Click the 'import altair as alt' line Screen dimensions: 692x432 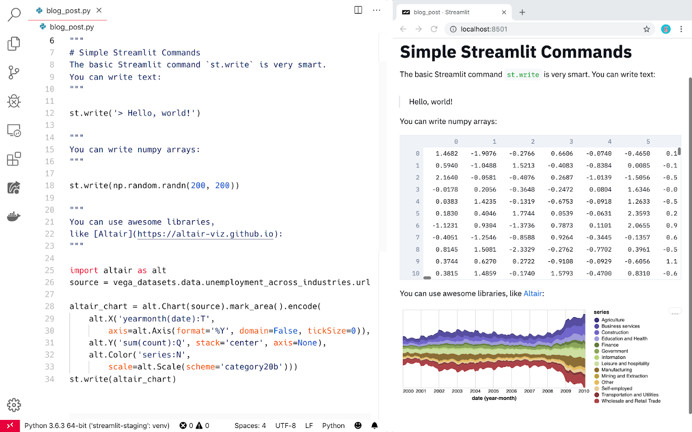pos(117,270)
